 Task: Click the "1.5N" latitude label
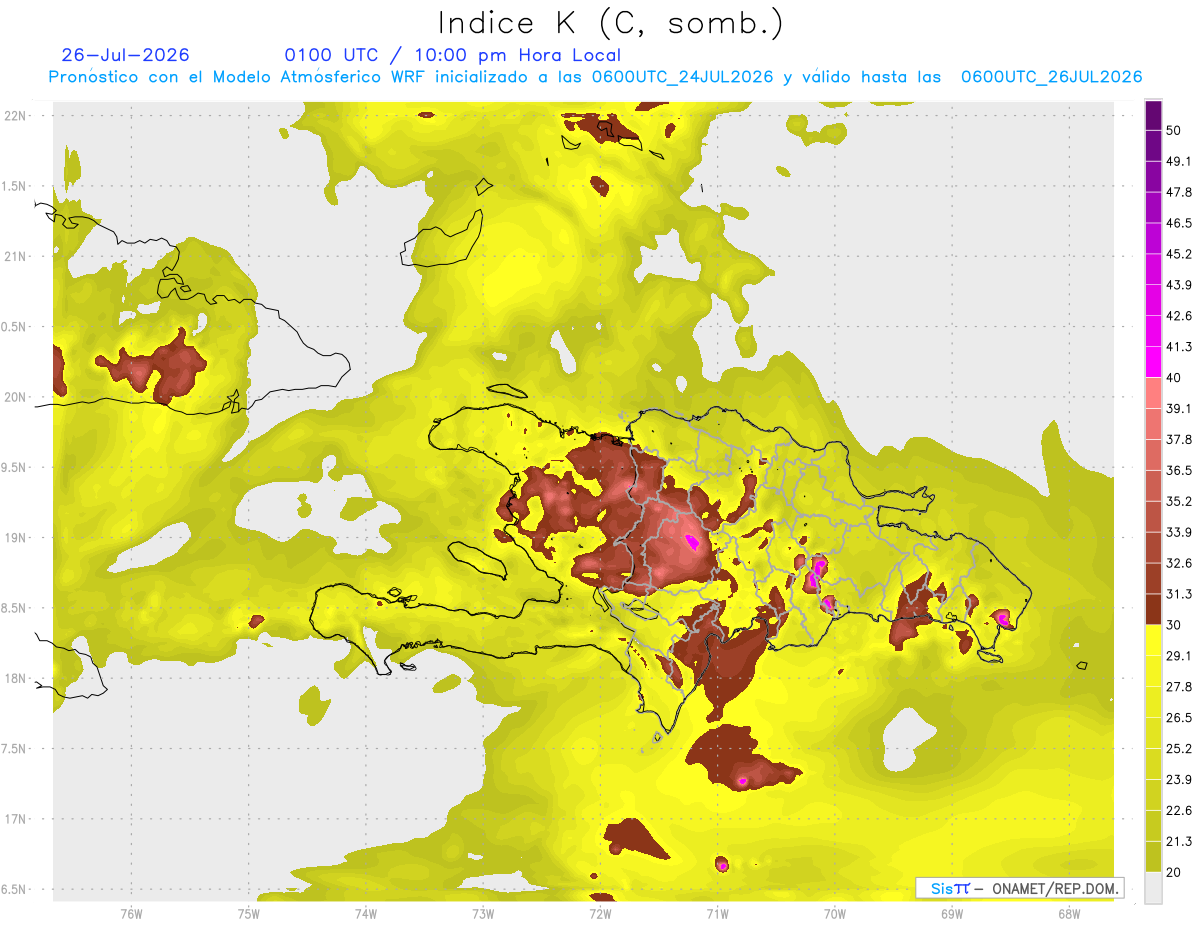(15, 186)
